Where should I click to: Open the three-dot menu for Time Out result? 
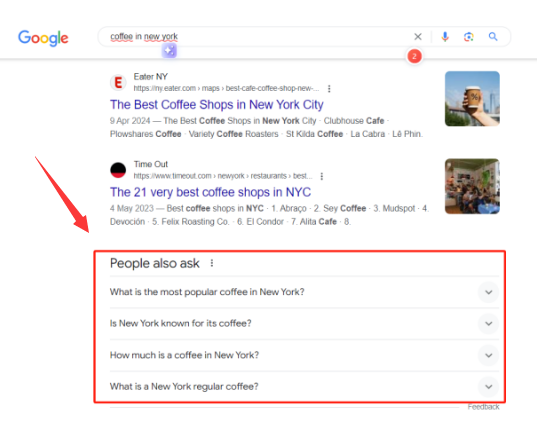322,176
